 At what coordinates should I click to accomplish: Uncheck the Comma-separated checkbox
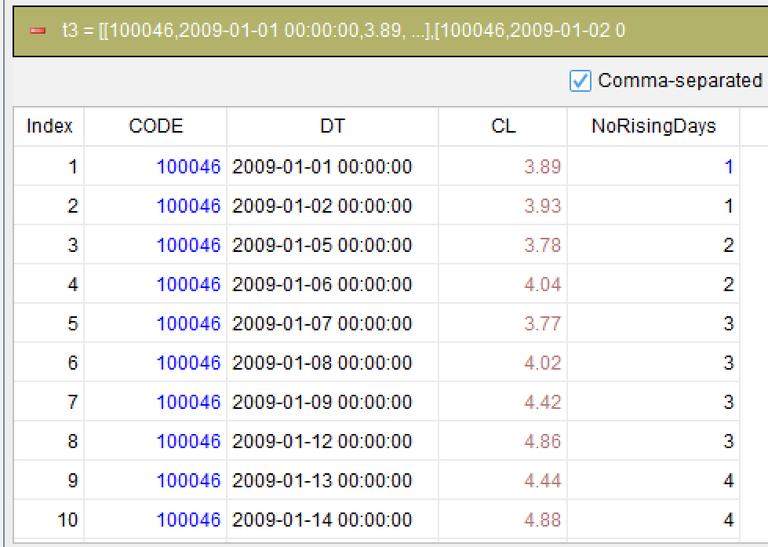coord(580,81)
